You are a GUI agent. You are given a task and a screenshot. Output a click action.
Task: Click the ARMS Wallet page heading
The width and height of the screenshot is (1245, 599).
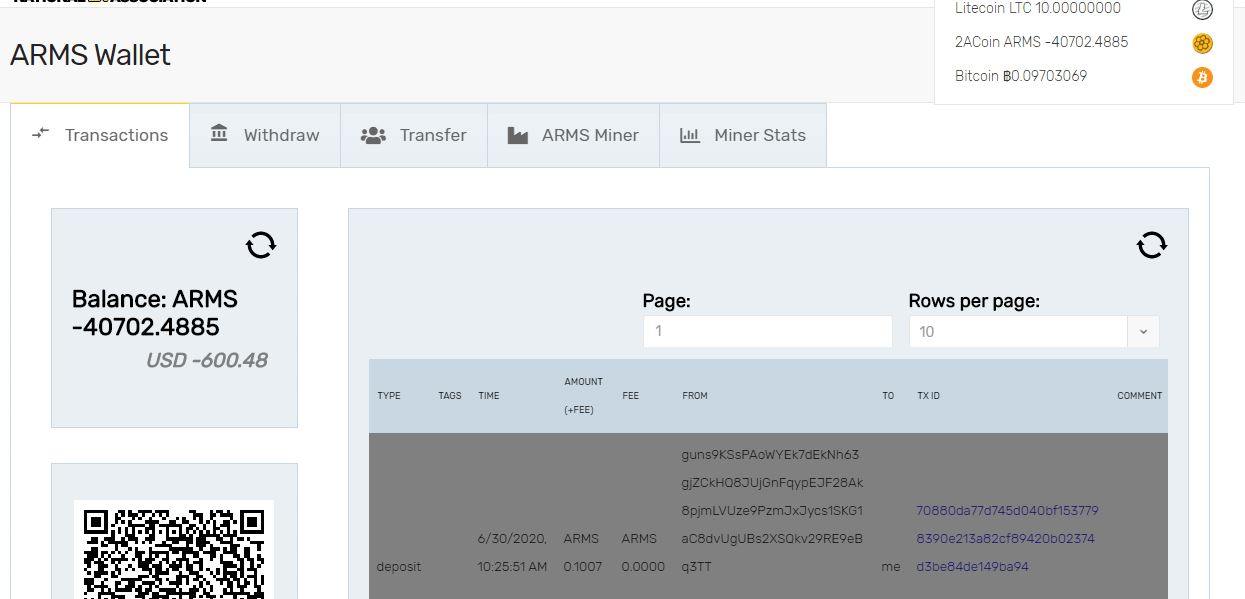91,55
